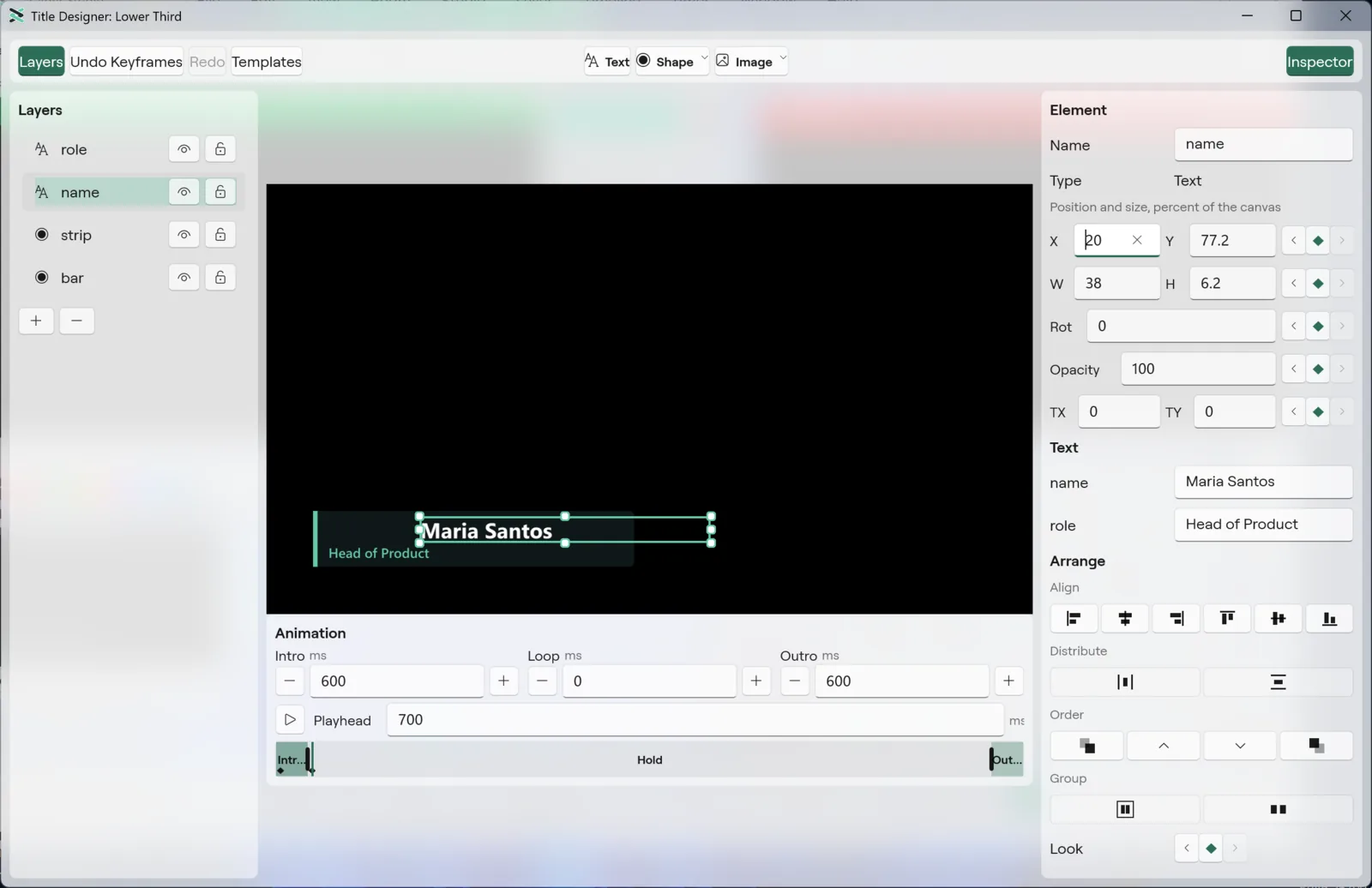Distribute elements vertically
The height and width of the screenshot is (888, 1372).
(1278, 682)
